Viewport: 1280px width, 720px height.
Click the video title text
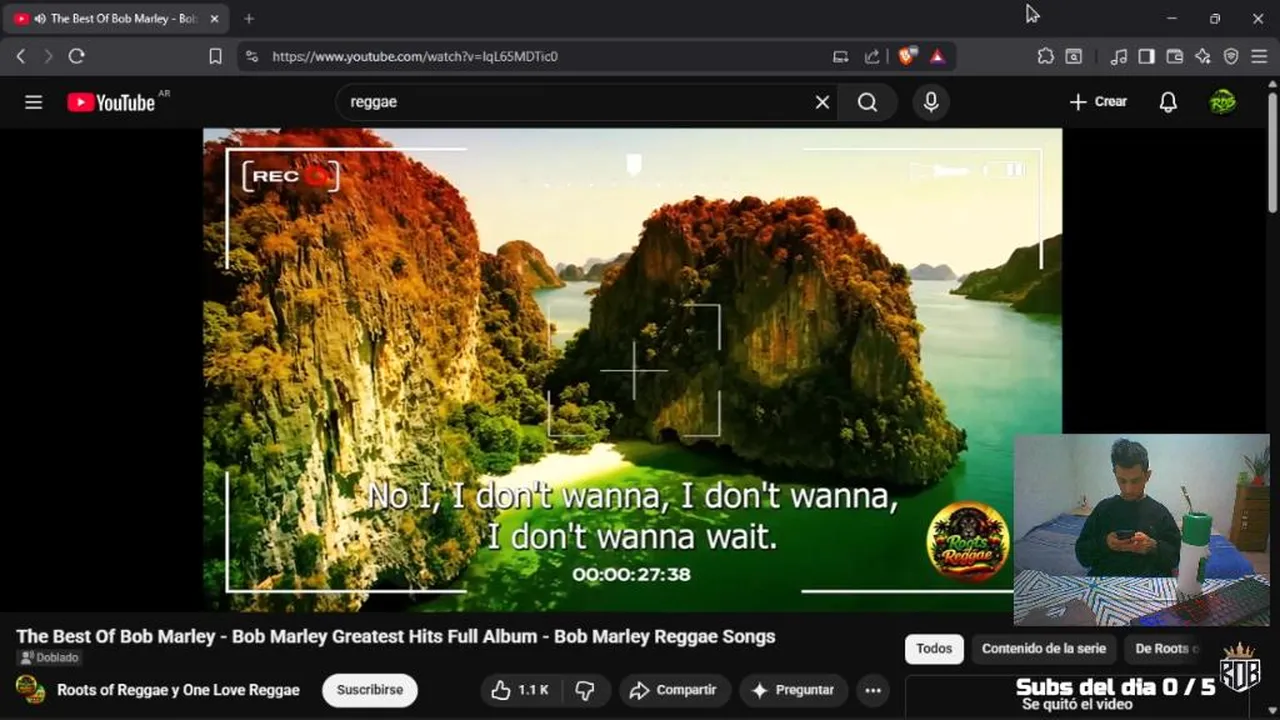click(x=396, y=636)
